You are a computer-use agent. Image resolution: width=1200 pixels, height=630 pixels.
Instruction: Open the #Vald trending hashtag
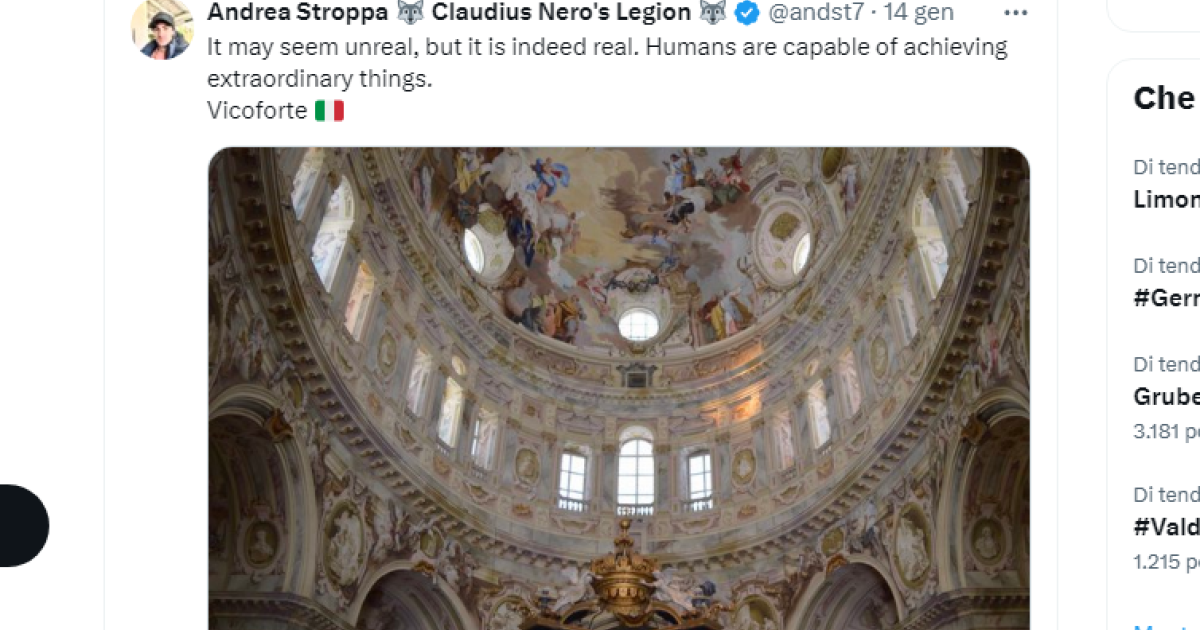coord(1166,527)
